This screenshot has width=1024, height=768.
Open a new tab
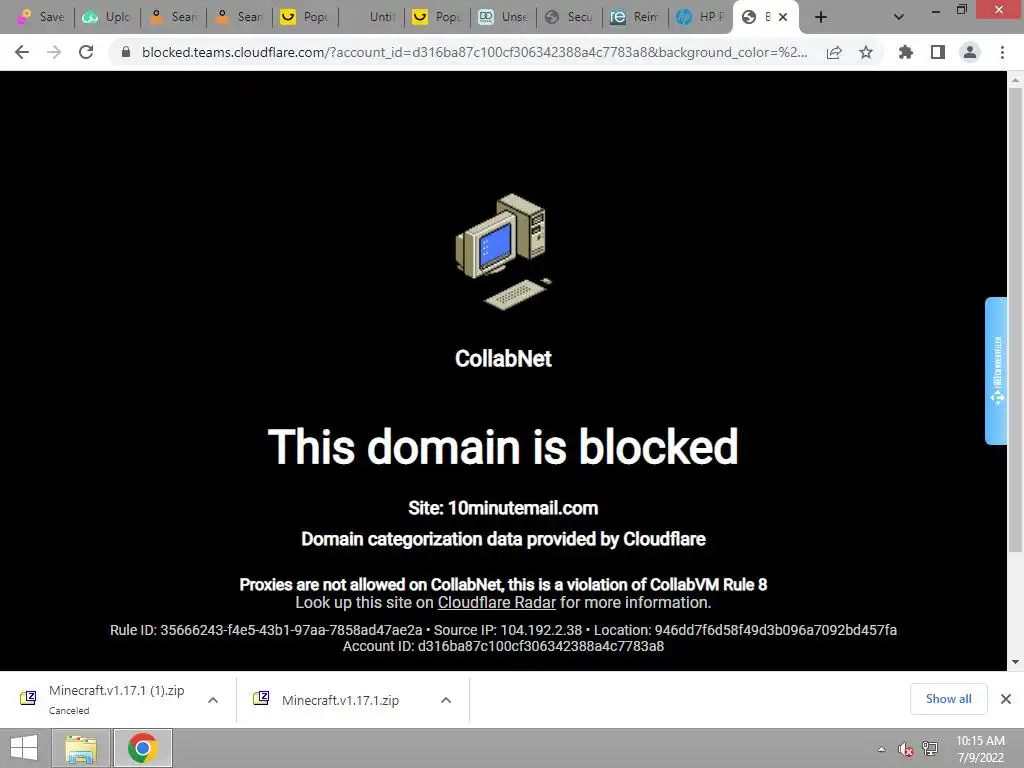(x=821, y=17)
